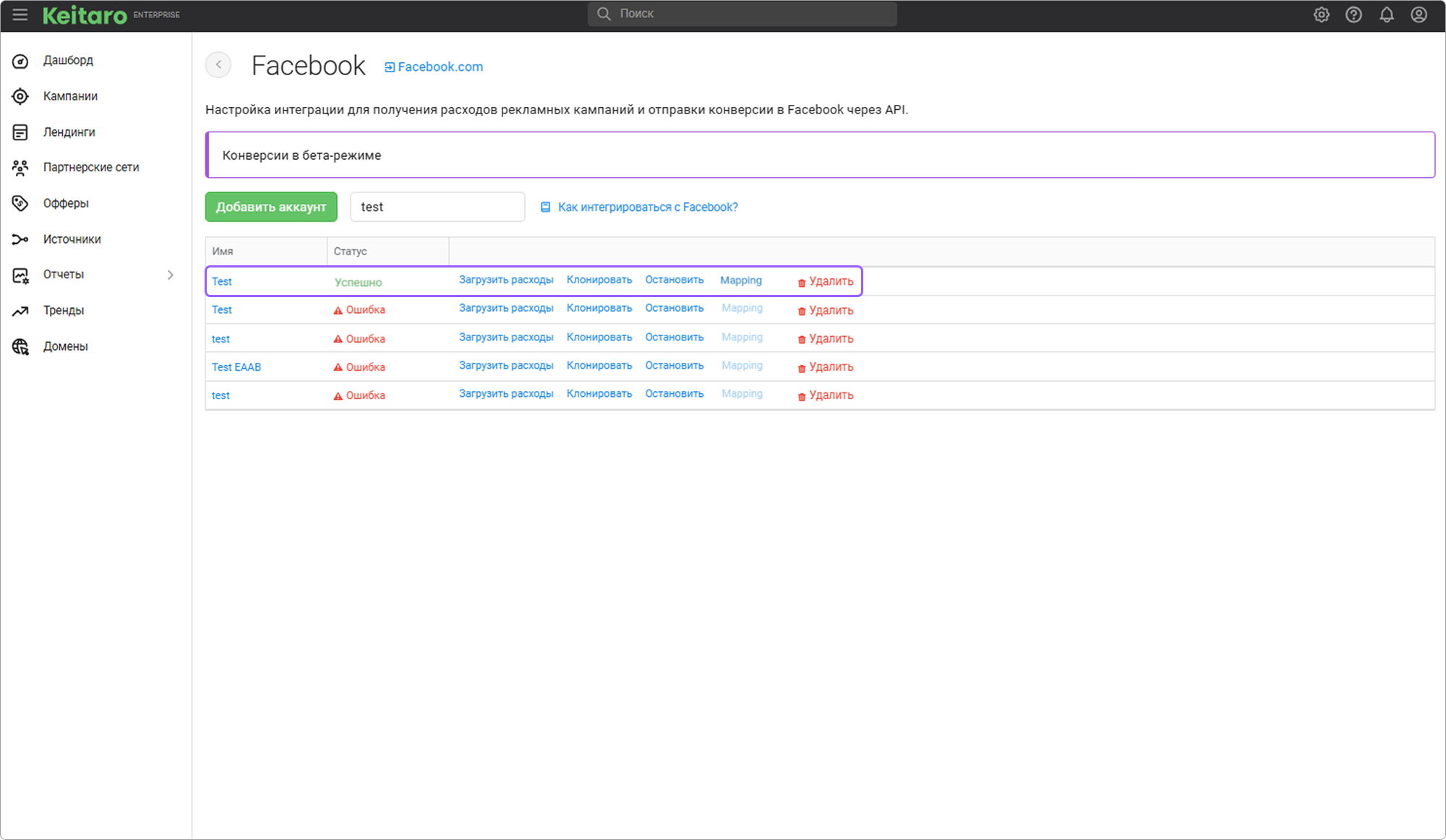The height and width of the screenshot is (840, 1446).
Task: Open the user profile icon
Action: [x=1419, y=14]
